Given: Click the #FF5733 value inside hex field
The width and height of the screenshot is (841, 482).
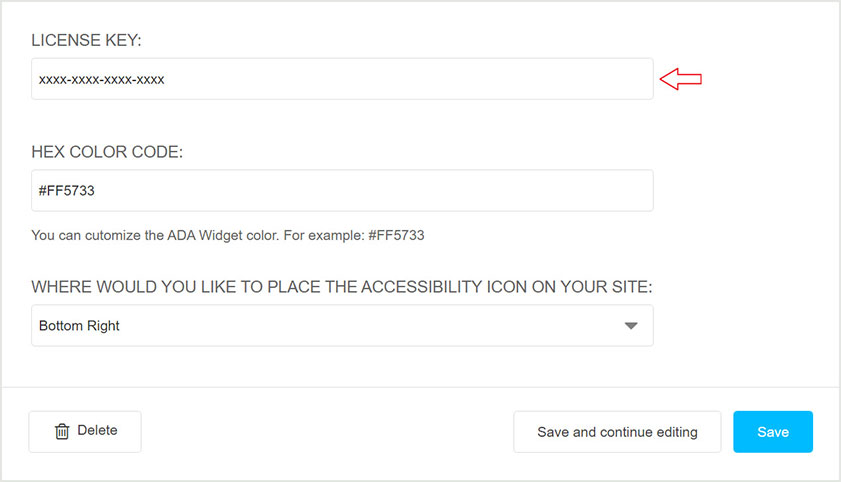Looking at the screenshot, I should coord(67,190).
